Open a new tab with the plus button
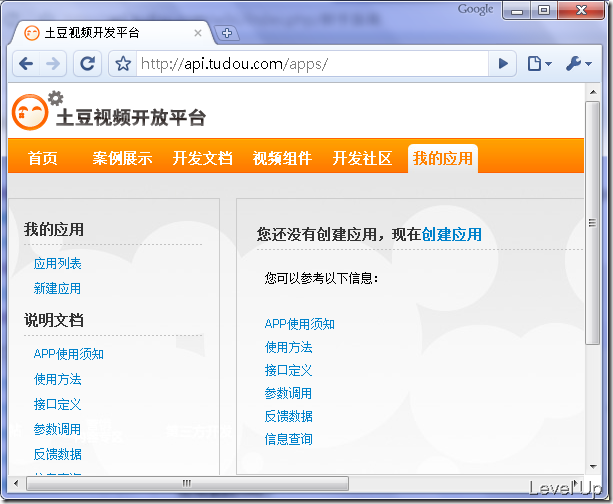 click(x=227, y=33)
